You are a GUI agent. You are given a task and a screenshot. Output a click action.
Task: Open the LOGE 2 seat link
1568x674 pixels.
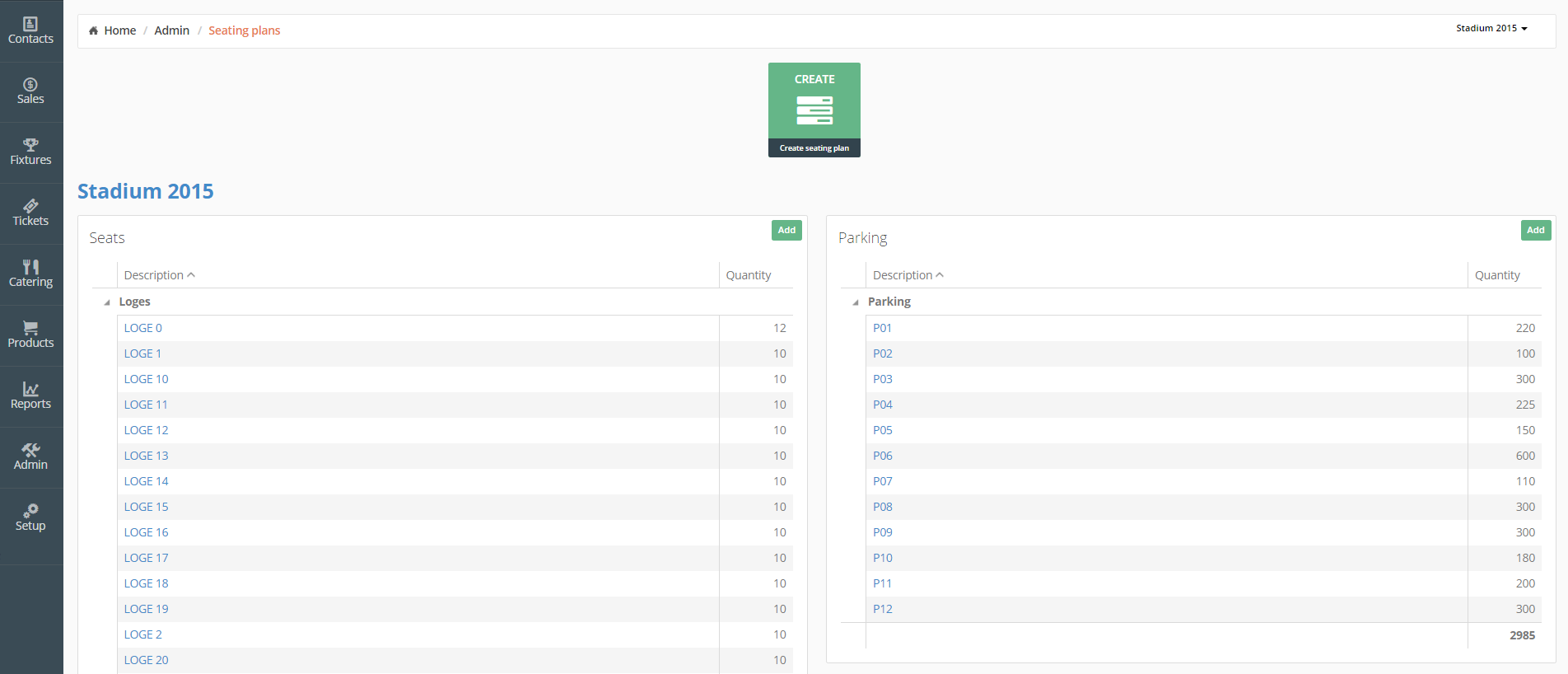[x=143, y=634]
